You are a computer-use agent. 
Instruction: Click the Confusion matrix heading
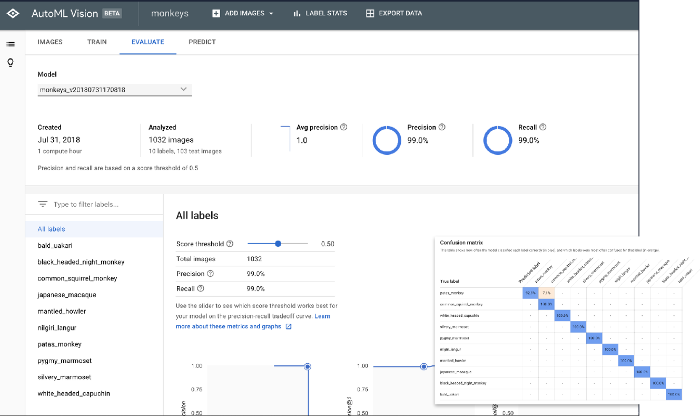[461, 243]
